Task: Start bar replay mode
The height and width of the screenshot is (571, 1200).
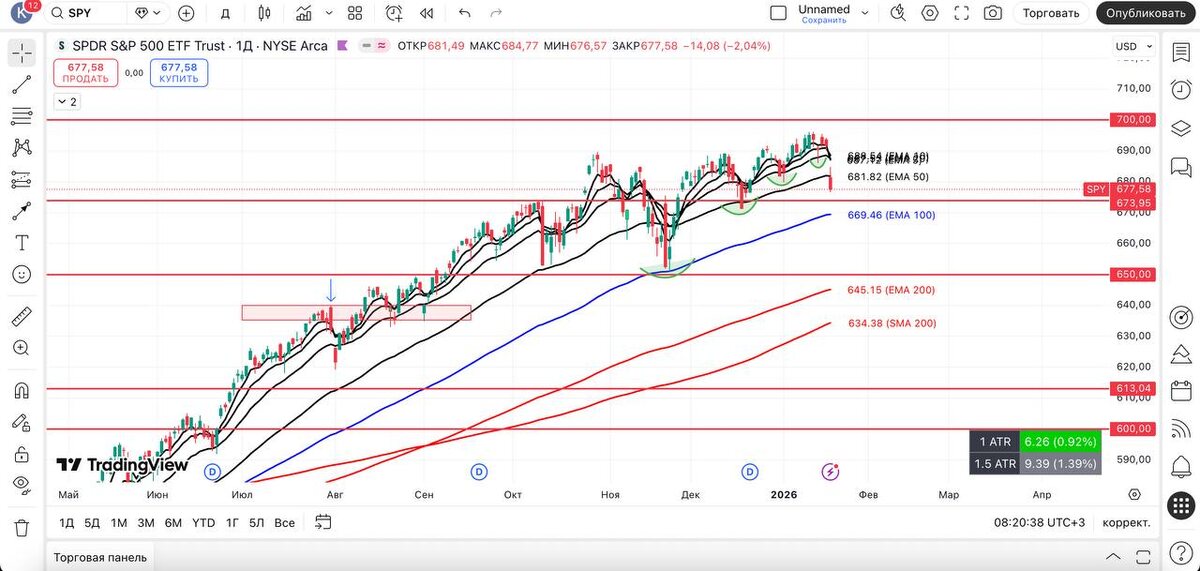Action: [x=427, y=13]
